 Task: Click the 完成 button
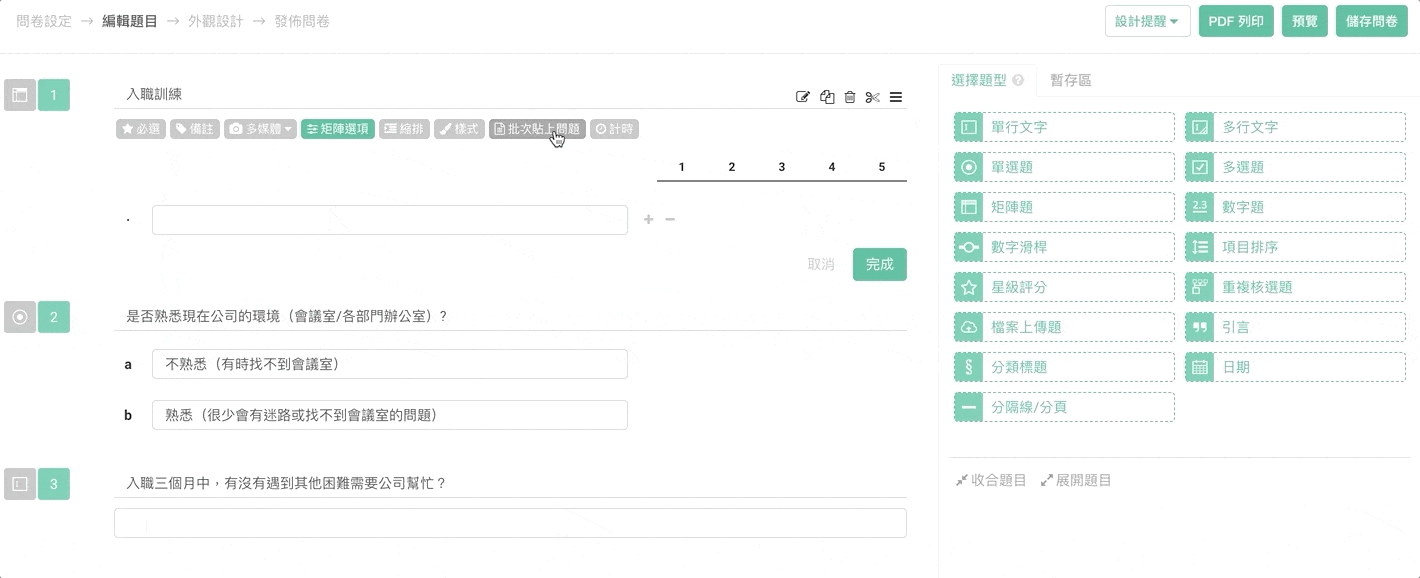(x=879, y=264)
